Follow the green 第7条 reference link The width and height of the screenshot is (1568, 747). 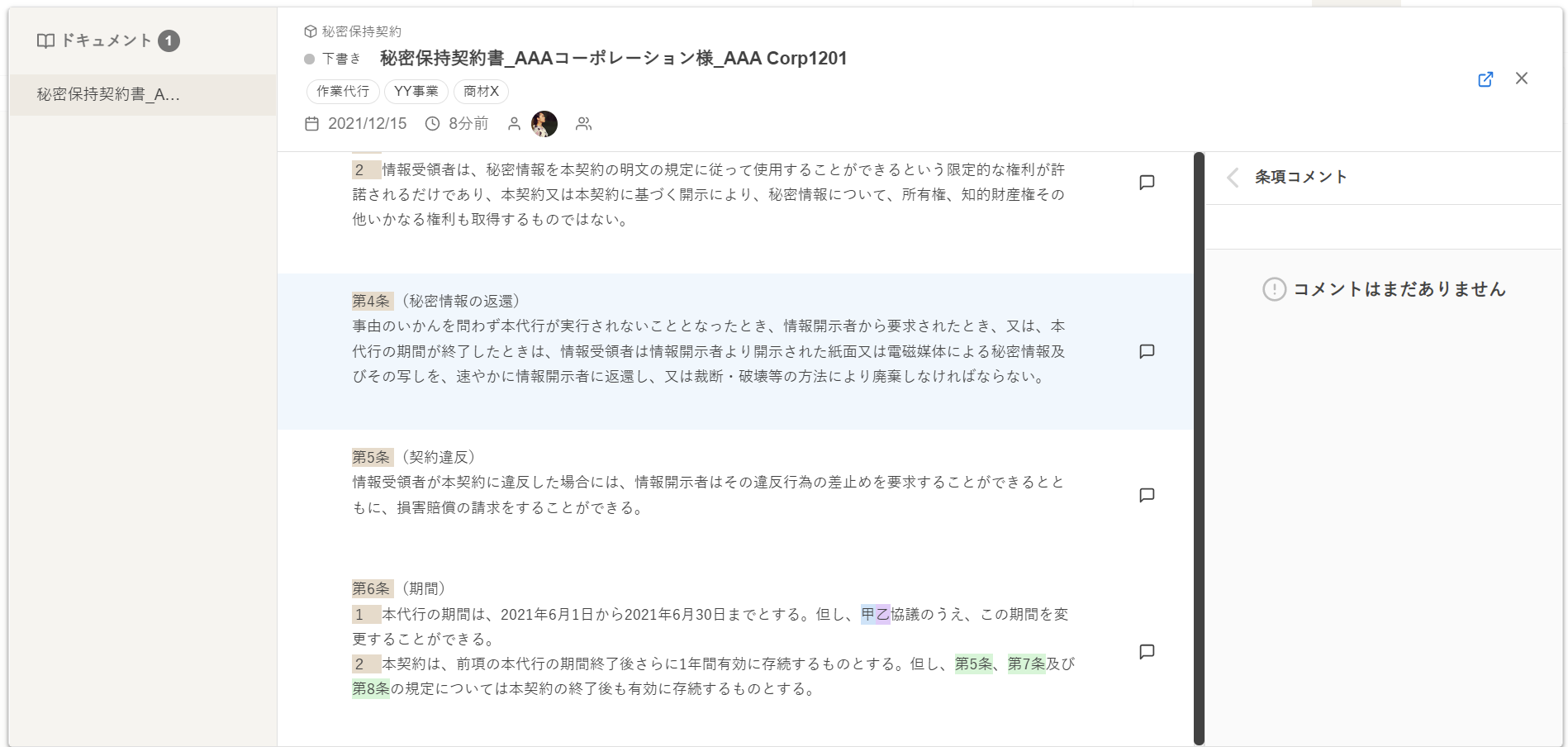pyautogui.click(x=1026, y=664)
